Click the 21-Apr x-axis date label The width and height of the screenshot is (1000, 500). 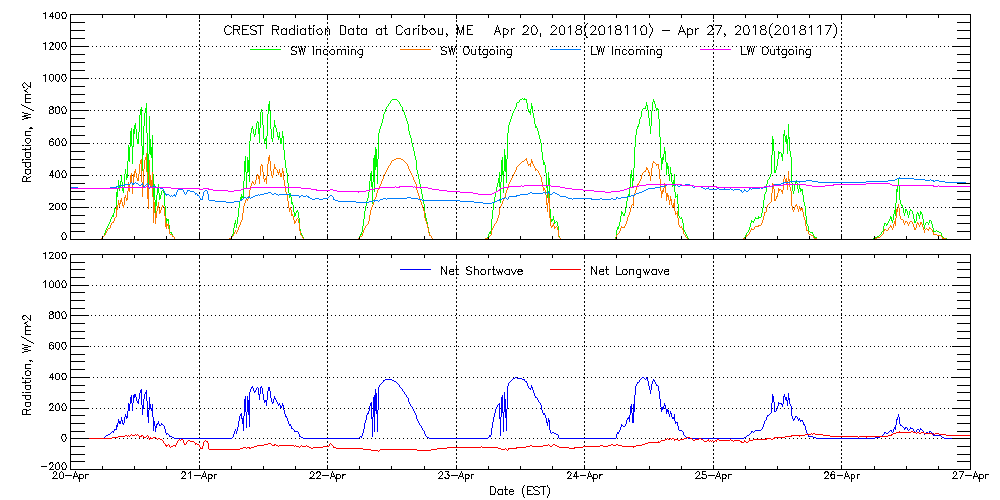pos(200,477)
